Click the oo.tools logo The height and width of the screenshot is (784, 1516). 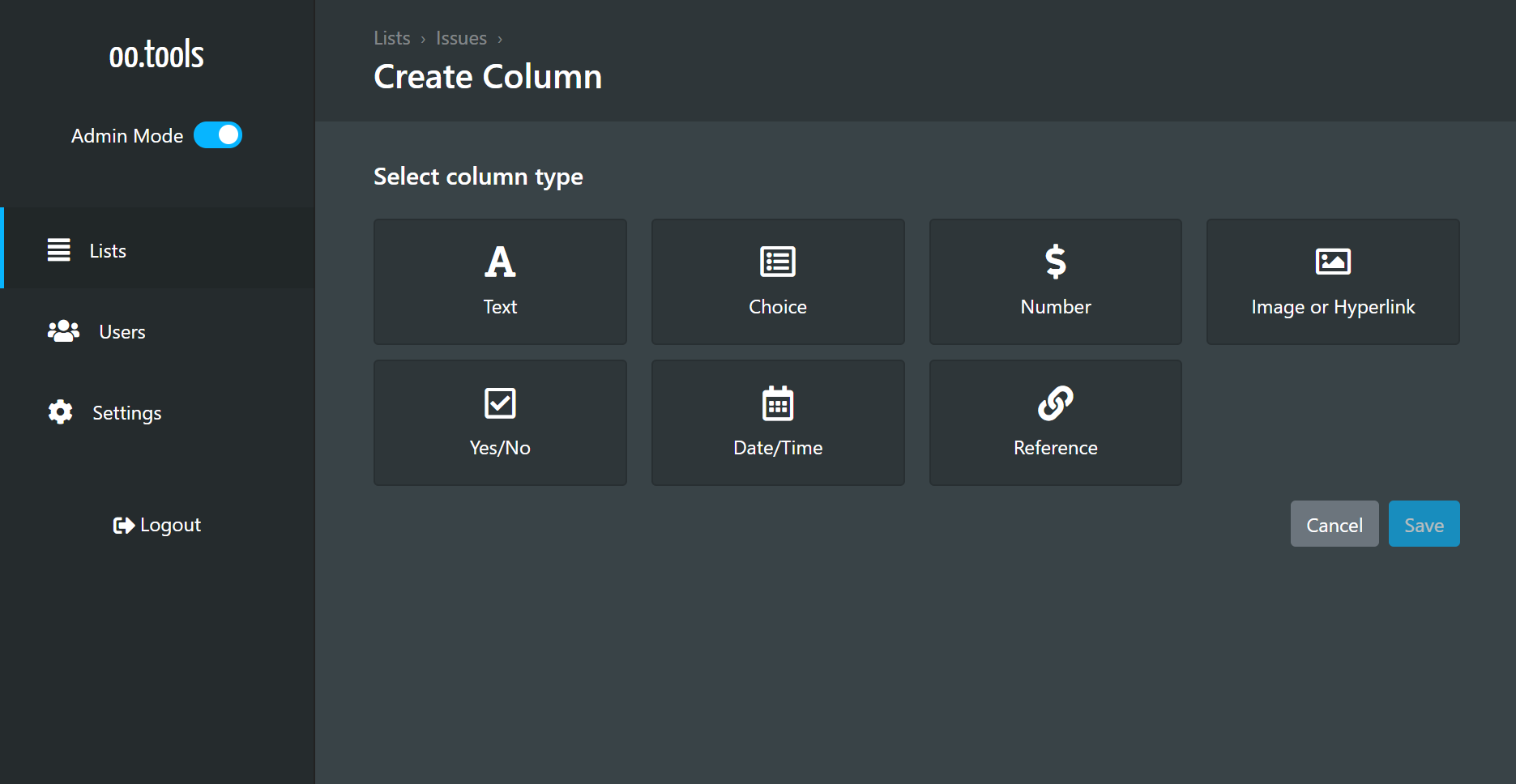pyautogui.click(x=156, y=55)
